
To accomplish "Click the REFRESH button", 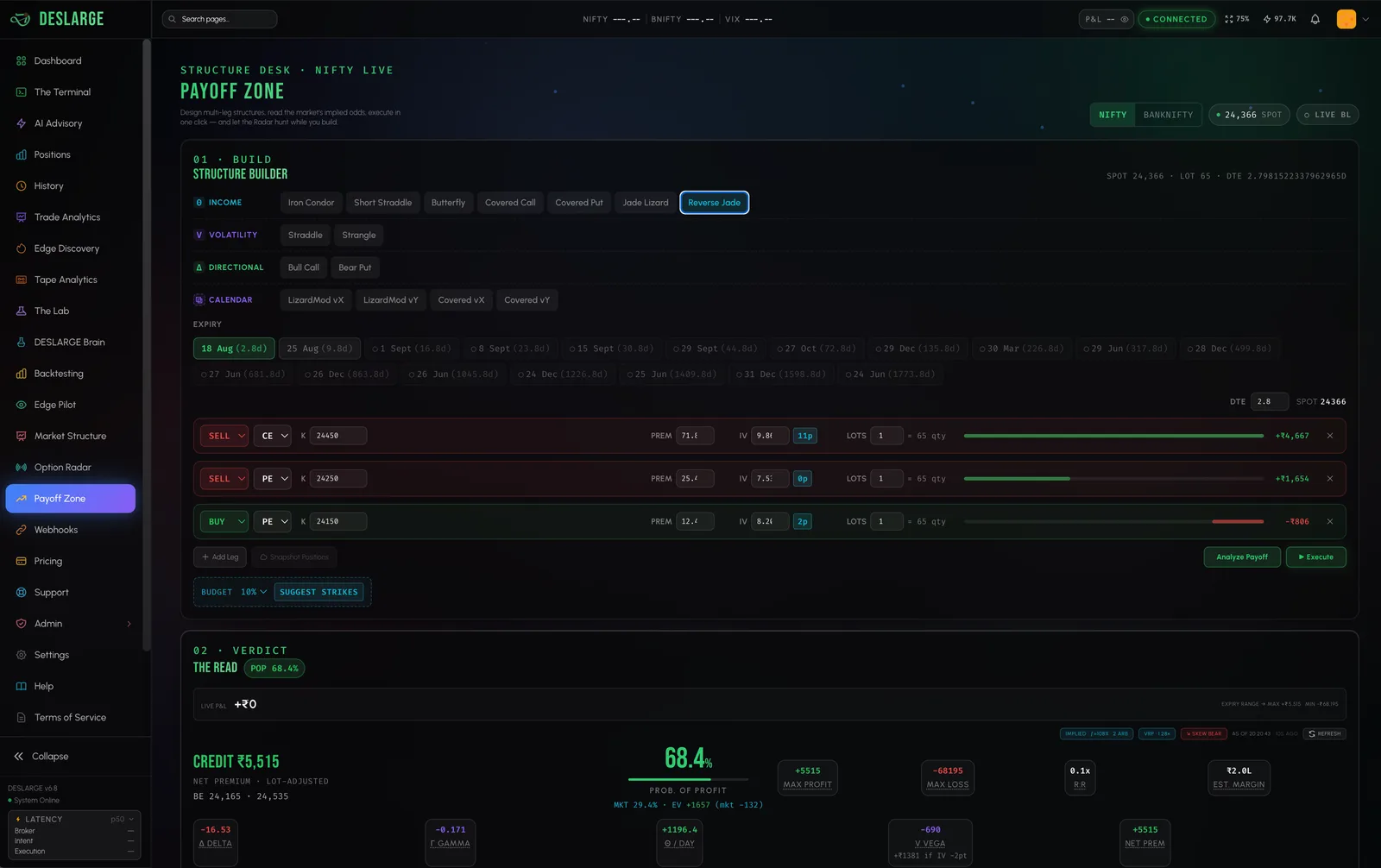I will pyautogui.click(x=1324, y=734).
